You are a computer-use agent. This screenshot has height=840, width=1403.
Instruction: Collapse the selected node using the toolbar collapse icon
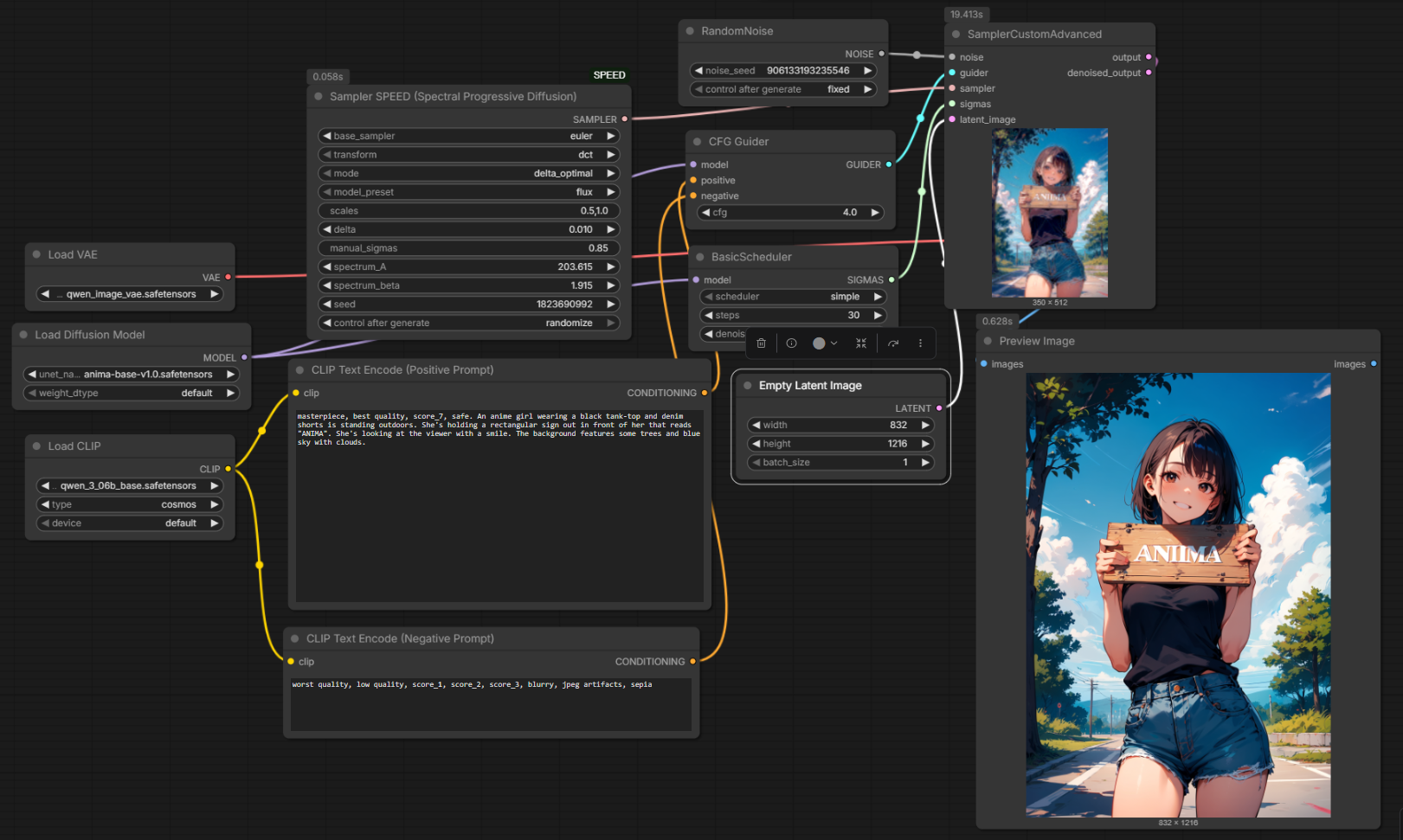coord(861,343)
